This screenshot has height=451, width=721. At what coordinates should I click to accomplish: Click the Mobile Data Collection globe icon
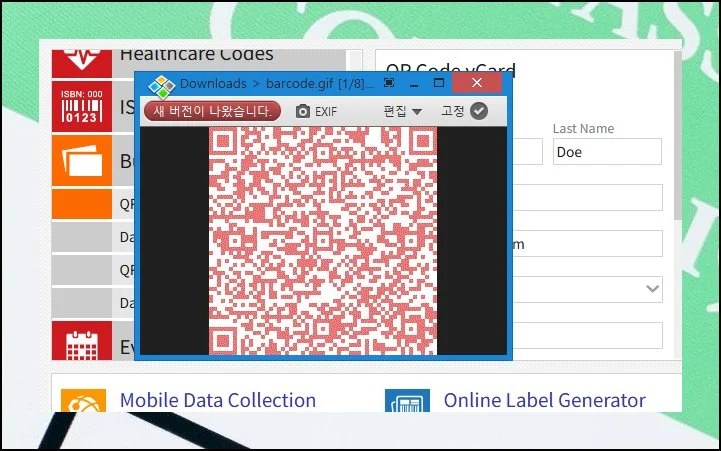click(x=83, y=402)
